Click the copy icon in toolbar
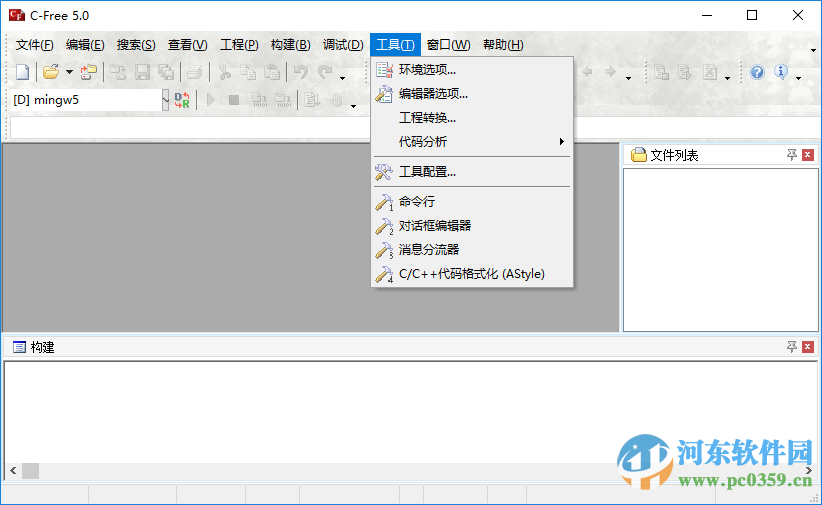Screen dimensions: 822x505 click(248, 72)
